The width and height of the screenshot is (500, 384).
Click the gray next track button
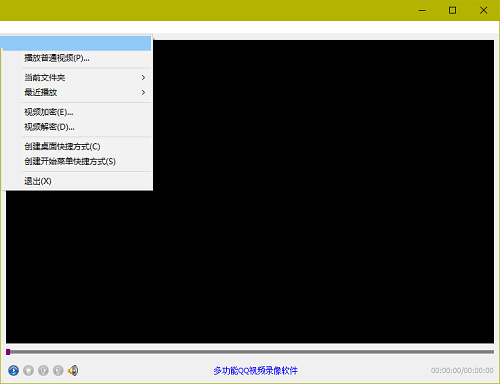tap(58, 370)
